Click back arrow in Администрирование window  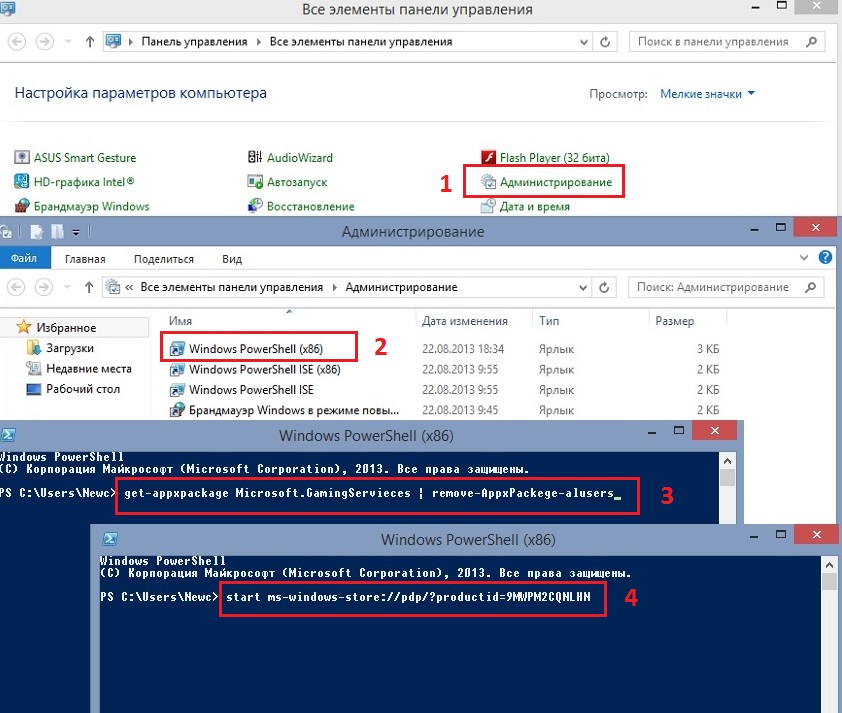pos(16,287)
